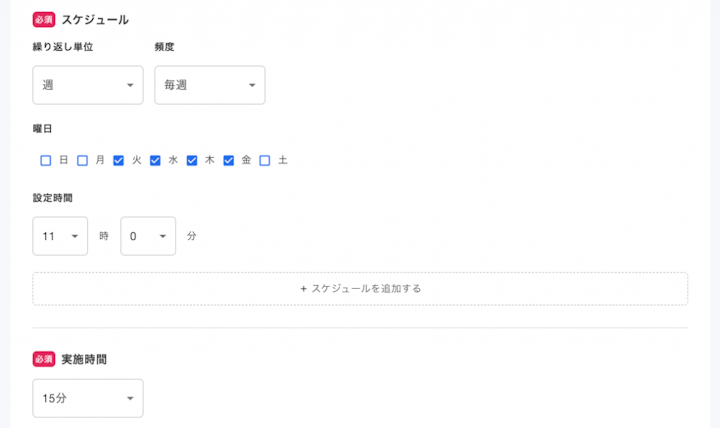The height and width of the screenshot is (428, 720).
Task: Check the 土 (Saturday) checkbox
Action: 265,160
